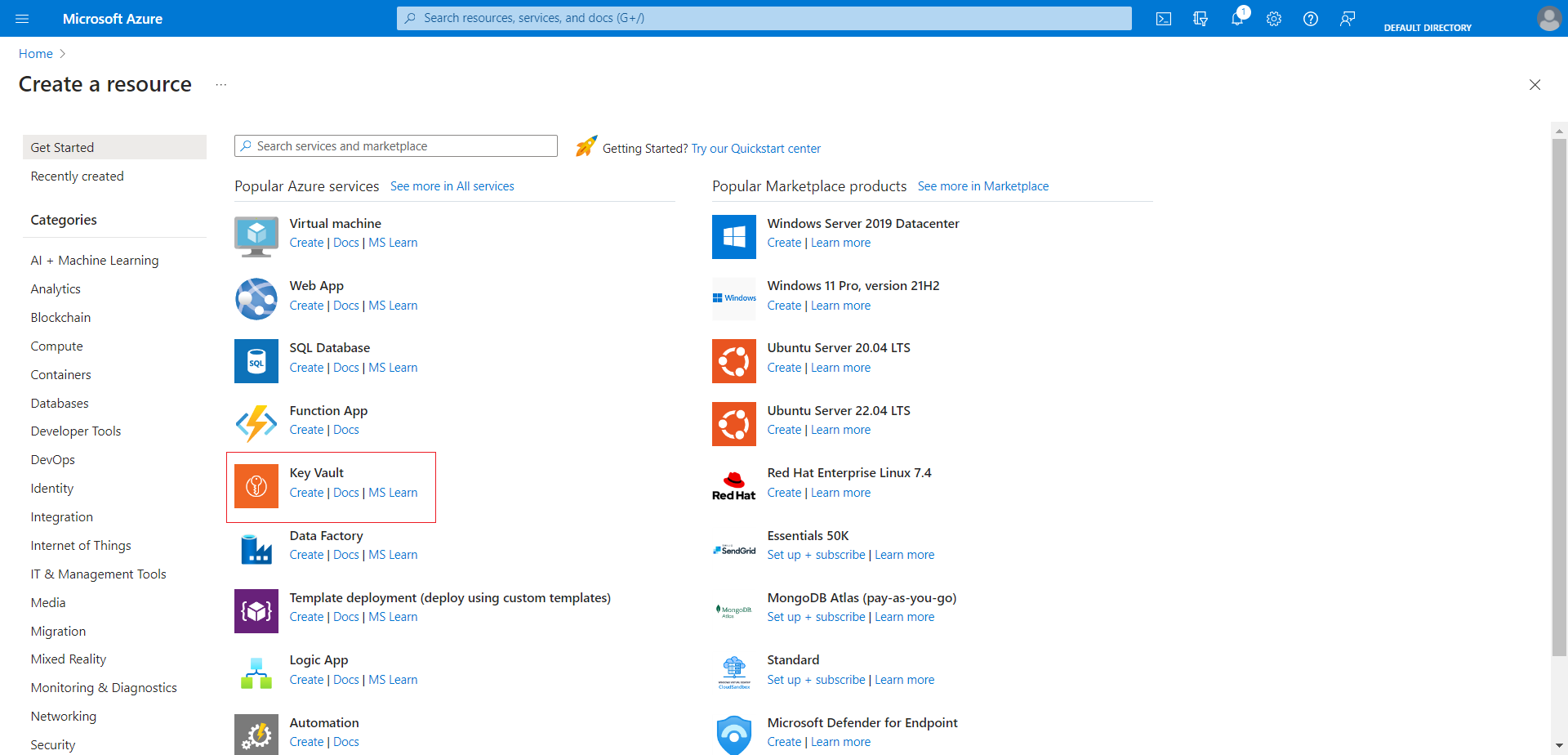Viewport: 1568px width, 755px height.
Task: Open the feedback icon in header
Action: [x=1347, y=19]
